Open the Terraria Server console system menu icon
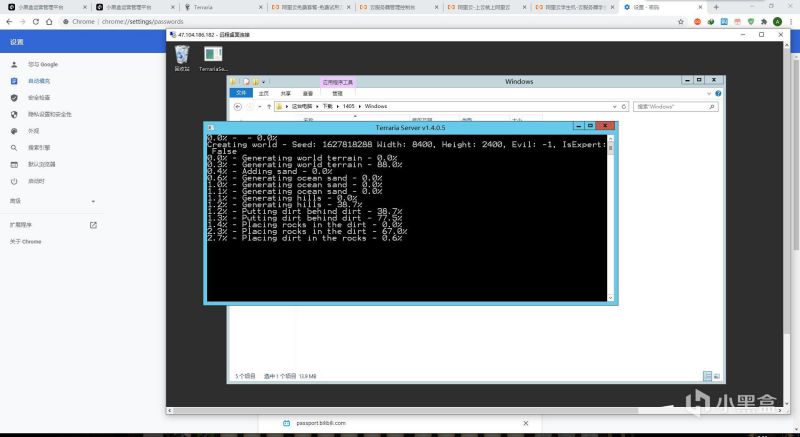Viewport: 800px width, 437px height. (x=211, y=127)
